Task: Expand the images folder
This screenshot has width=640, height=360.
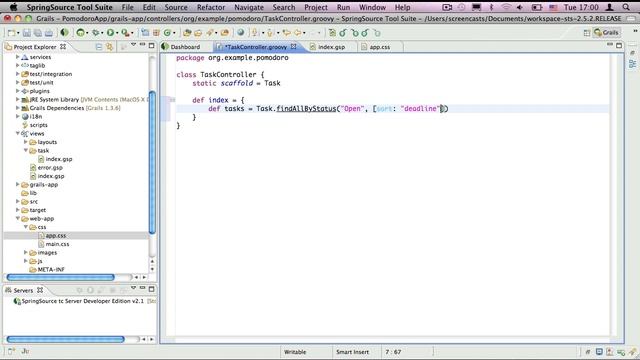Action: pos(26,252)
